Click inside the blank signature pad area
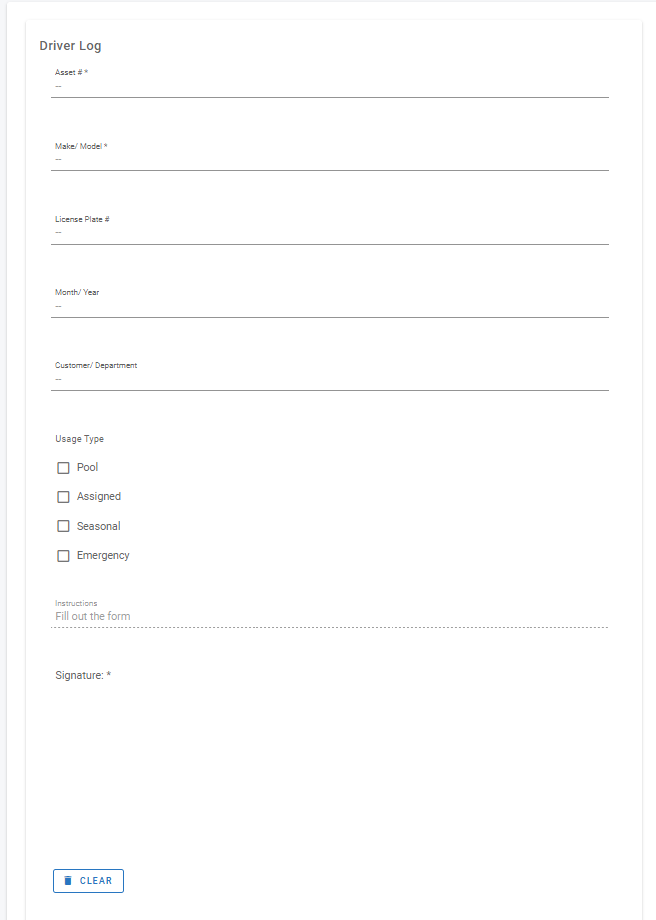 coord(330,770)
